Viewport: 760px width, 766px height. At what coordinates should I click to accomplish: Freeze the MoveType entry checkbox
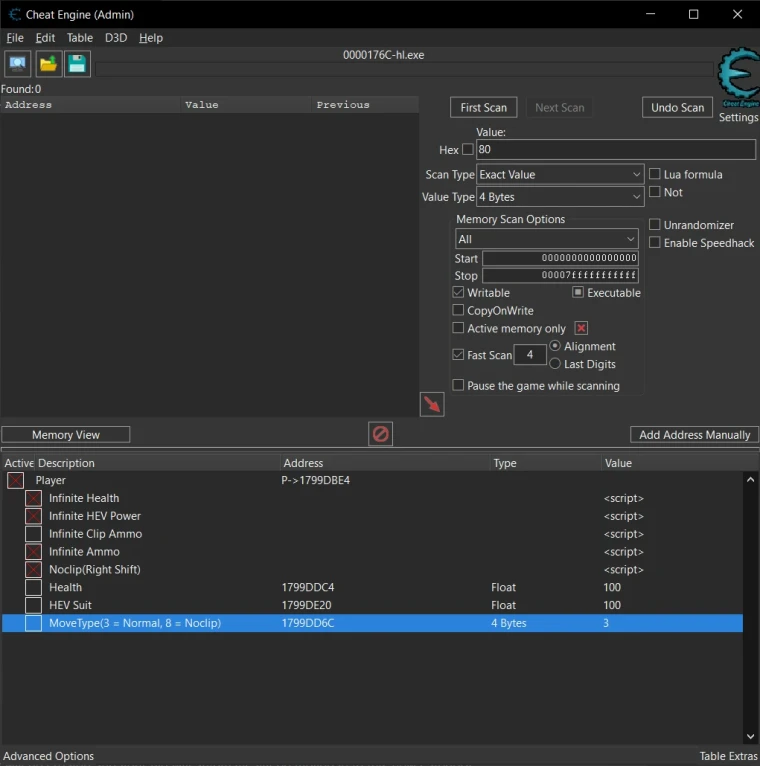33,623
